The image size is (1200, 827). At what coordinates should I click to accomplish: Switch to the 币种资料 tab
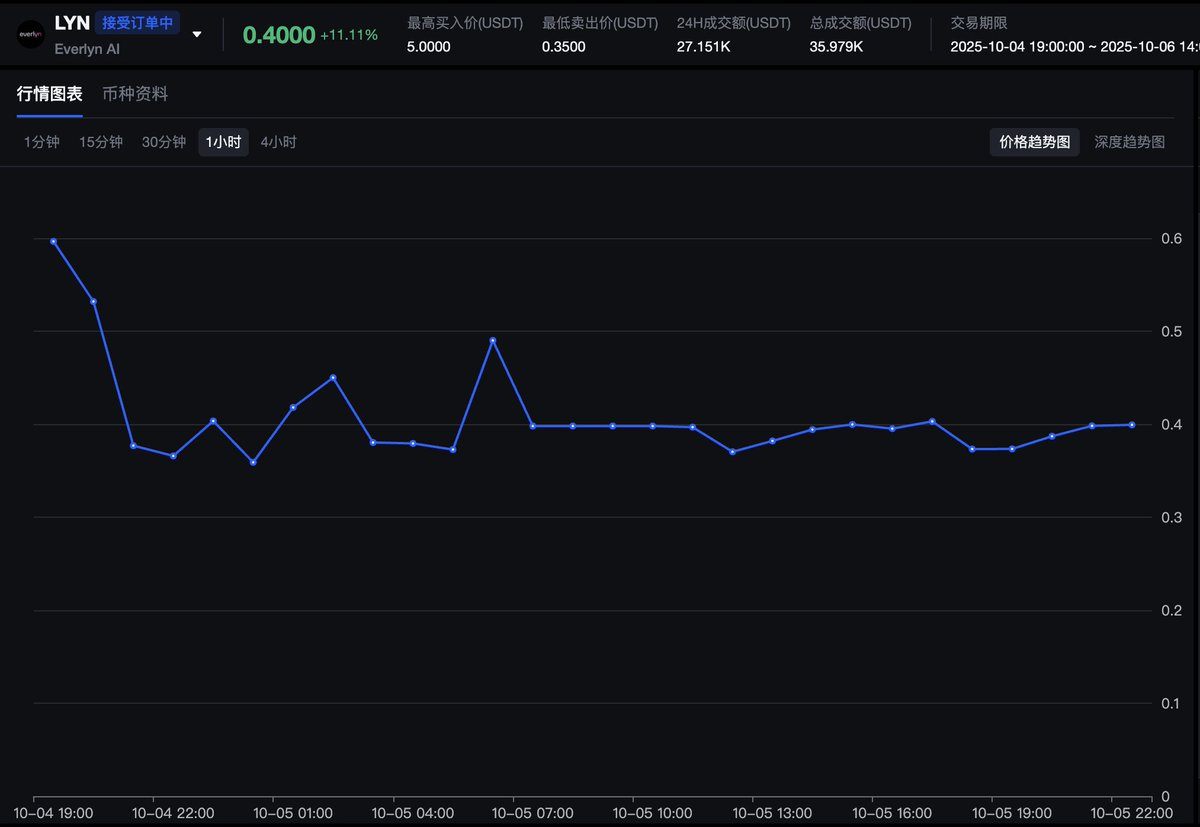click(135, 94)
